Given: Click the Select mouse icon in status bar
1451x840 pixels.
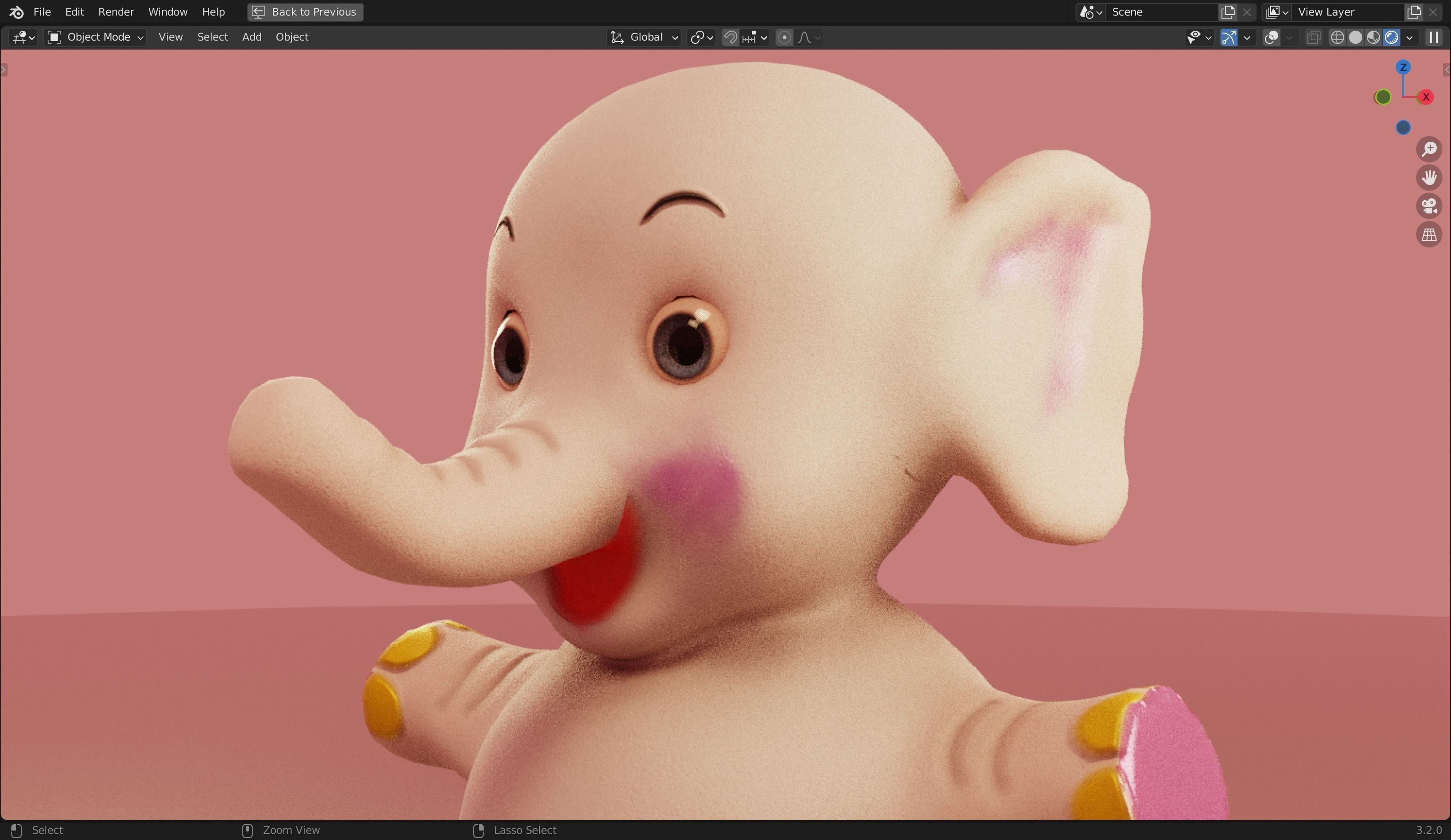Looking at the screenshot, I should tap(16, 830).
